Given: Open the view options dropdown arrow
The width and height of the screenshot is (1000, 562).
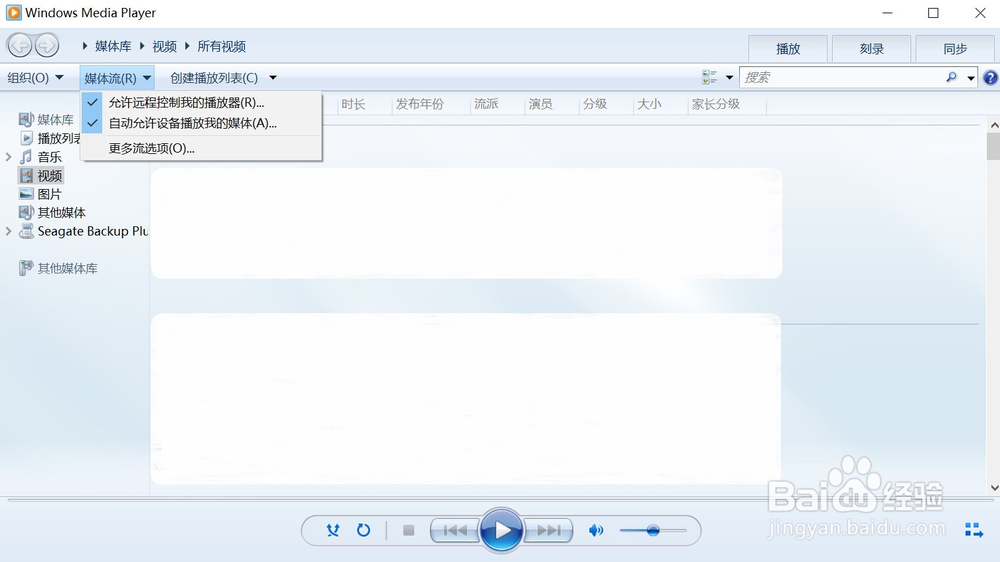Looking at the screenshot, I should (729, 77).
